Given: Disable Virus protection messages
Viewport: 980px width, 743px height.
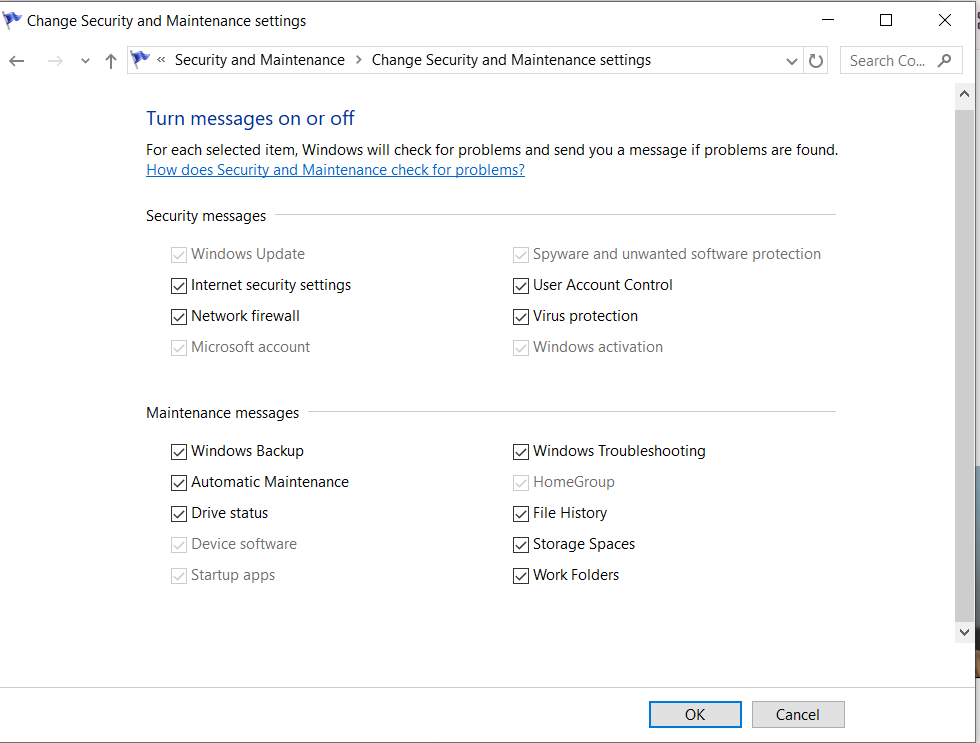Looking at the screenshot, I should pyautogui.click(x=521, y=317).
